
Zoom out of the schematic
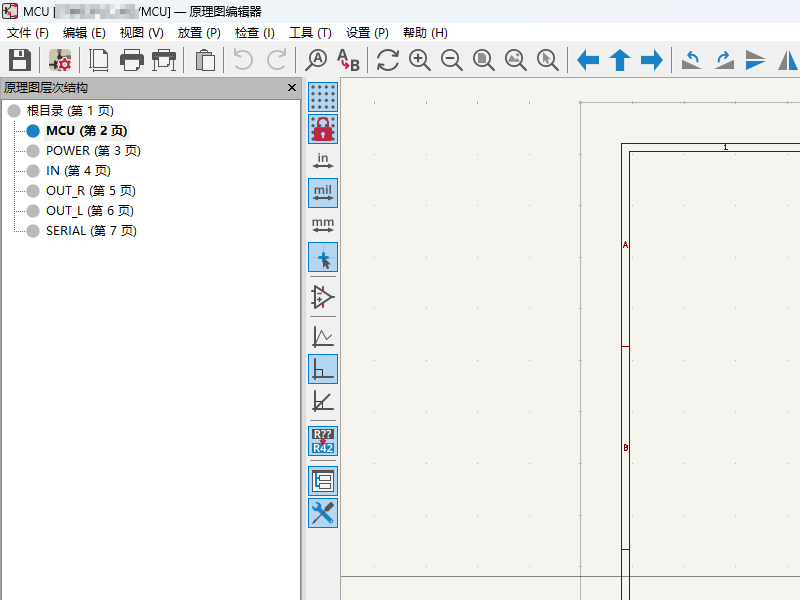(x=452, y=60)
